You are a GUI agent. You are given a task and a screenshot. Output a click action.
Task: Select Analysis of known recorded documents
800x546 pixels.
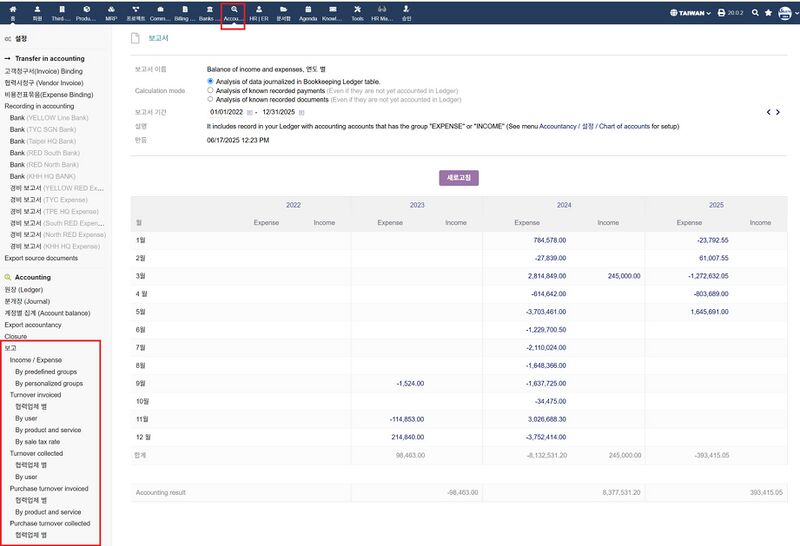[210, 100]
